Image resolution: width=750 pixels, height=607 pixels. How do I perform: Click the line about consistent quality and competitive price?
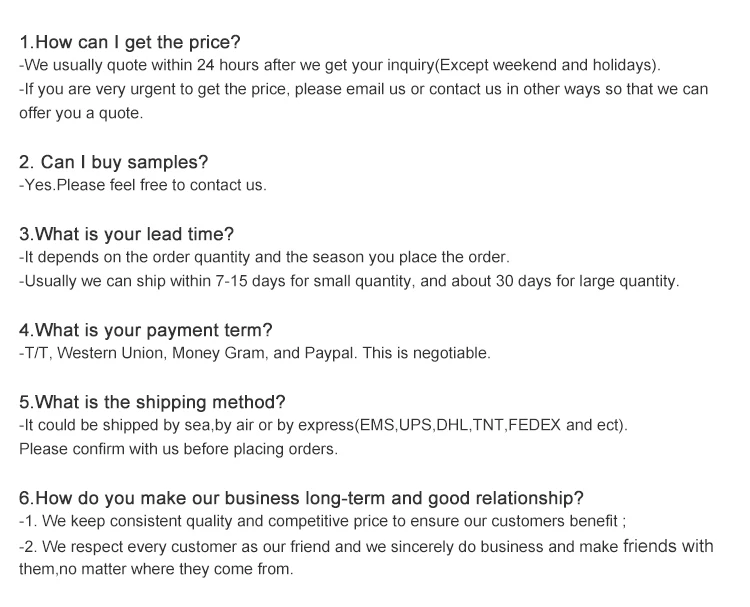(x=322, y=521)
